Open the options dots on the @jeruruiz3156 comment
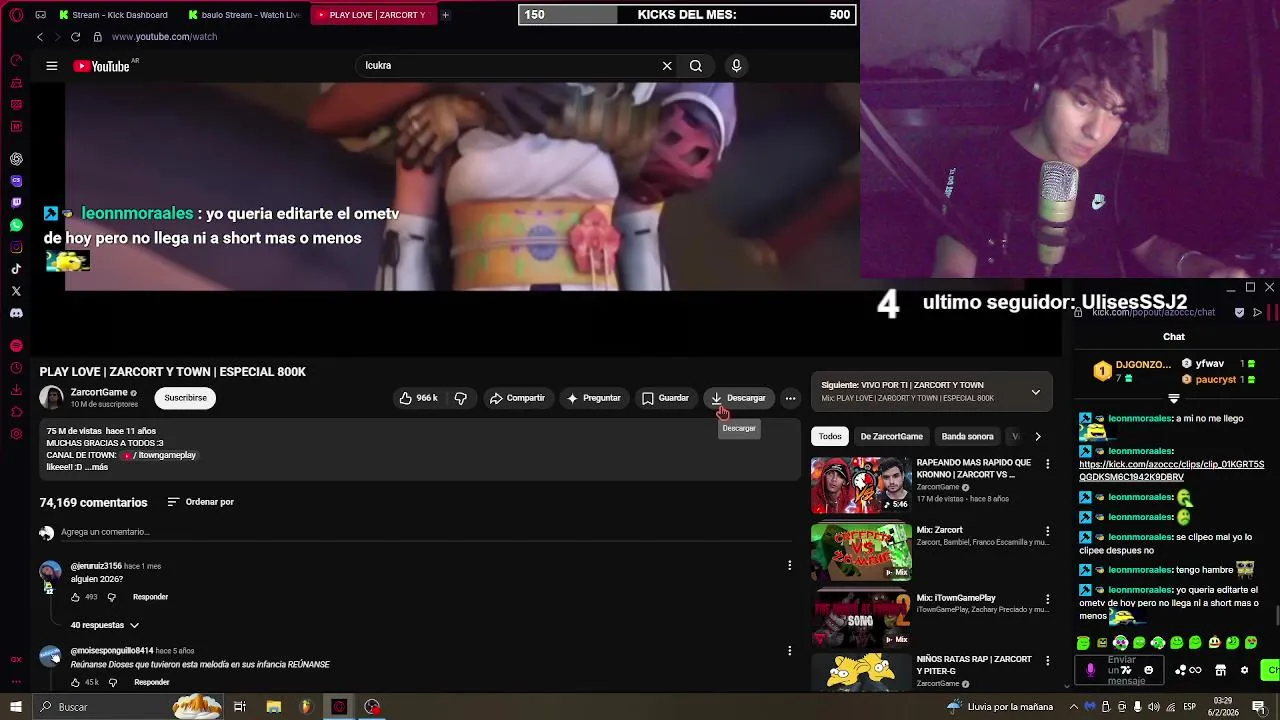 (789, 565)
